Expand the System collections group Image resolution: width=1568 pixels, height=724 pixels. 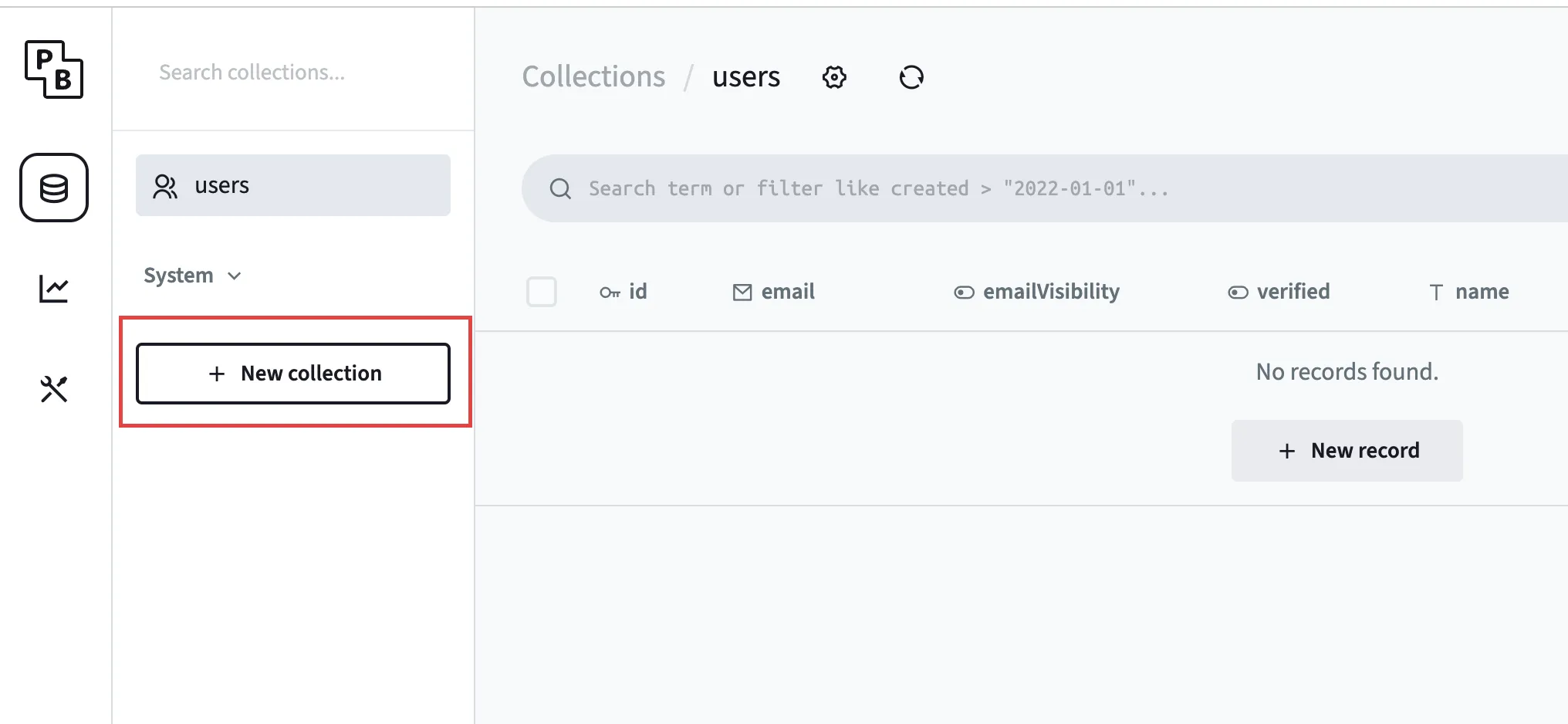[193, 276]
